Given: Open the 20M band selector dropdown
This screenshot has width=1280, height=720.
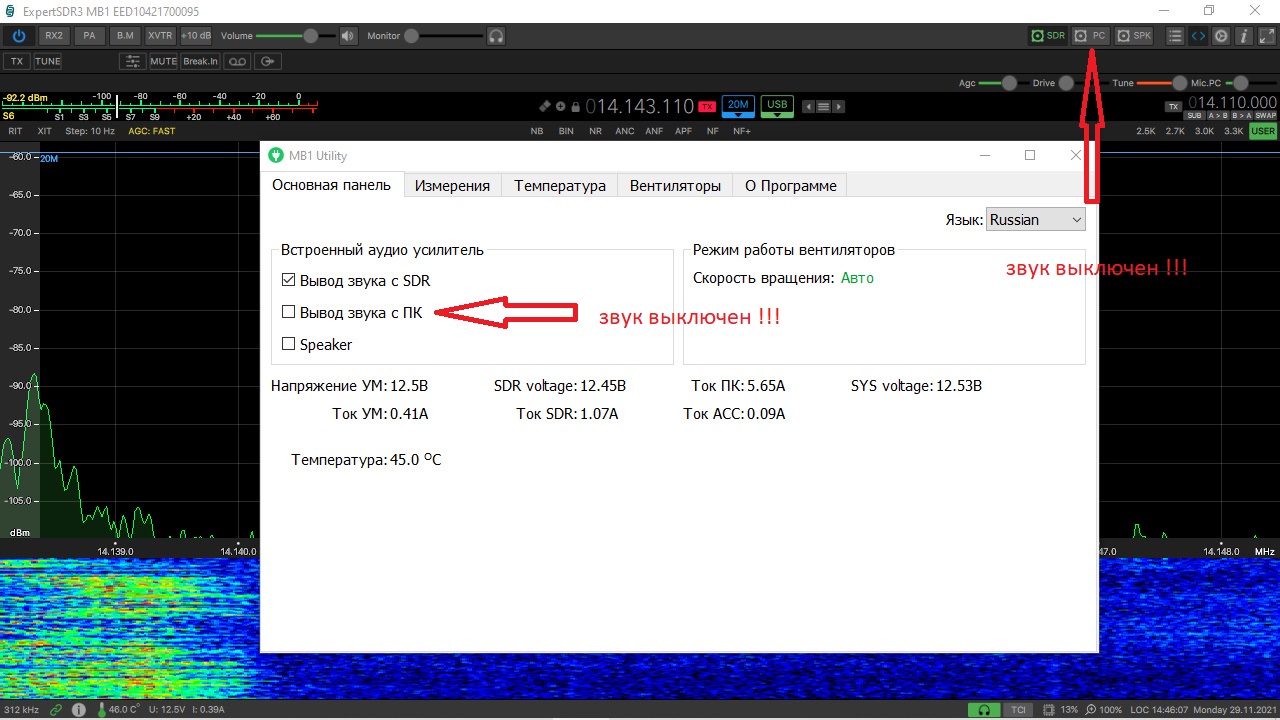Looking at the screenshot, I should coord(737,105).
